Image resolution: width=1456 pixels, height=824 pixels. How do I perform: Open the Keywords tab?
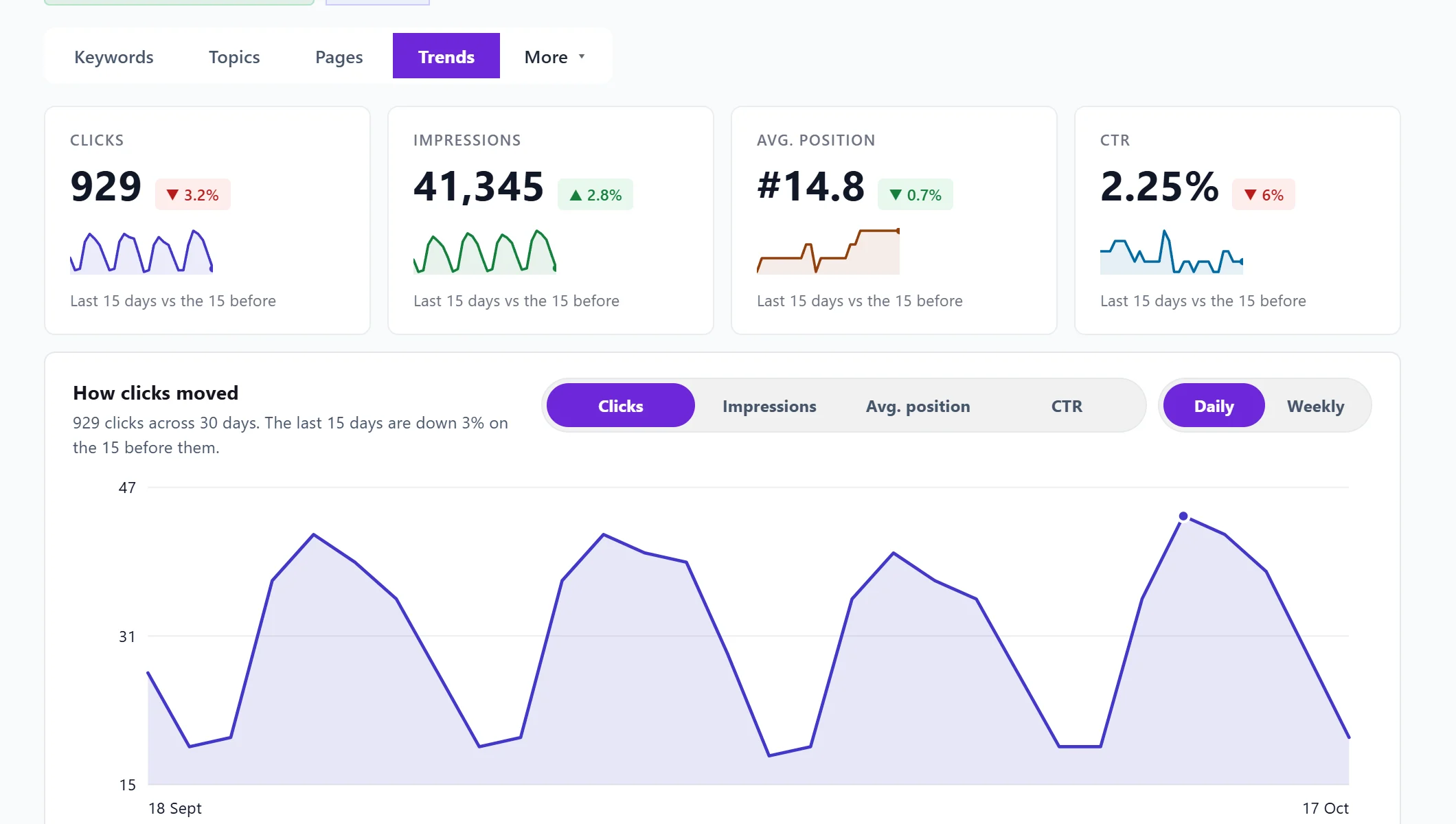tap(114, 56)
